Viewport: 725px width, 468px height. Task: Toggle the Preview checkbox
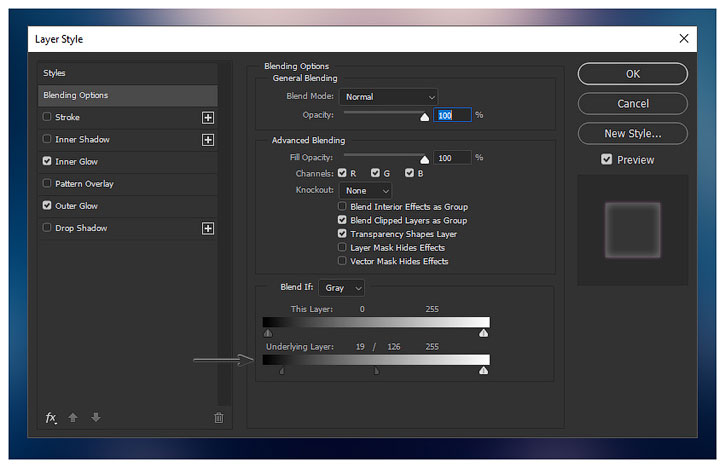click(x=607, y=159)
